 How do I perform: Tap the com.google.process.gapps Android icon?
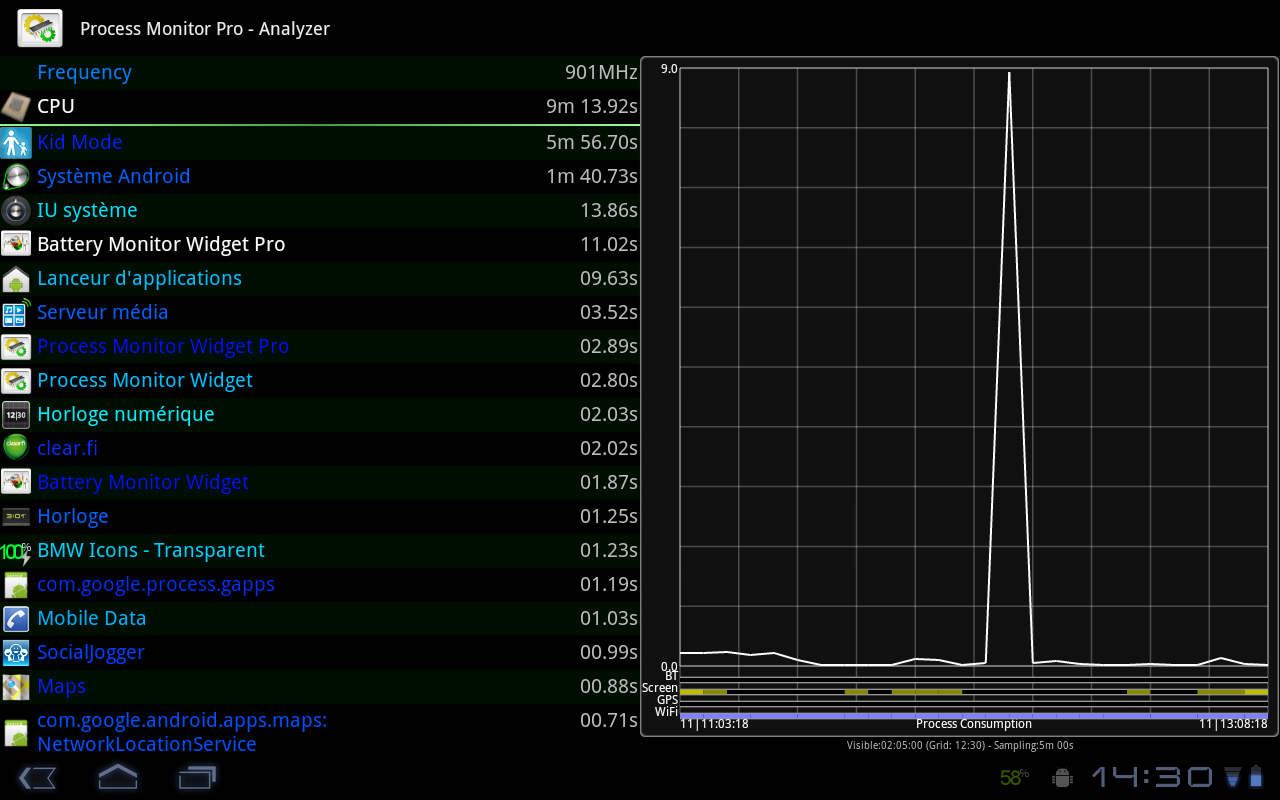(15, 584)
